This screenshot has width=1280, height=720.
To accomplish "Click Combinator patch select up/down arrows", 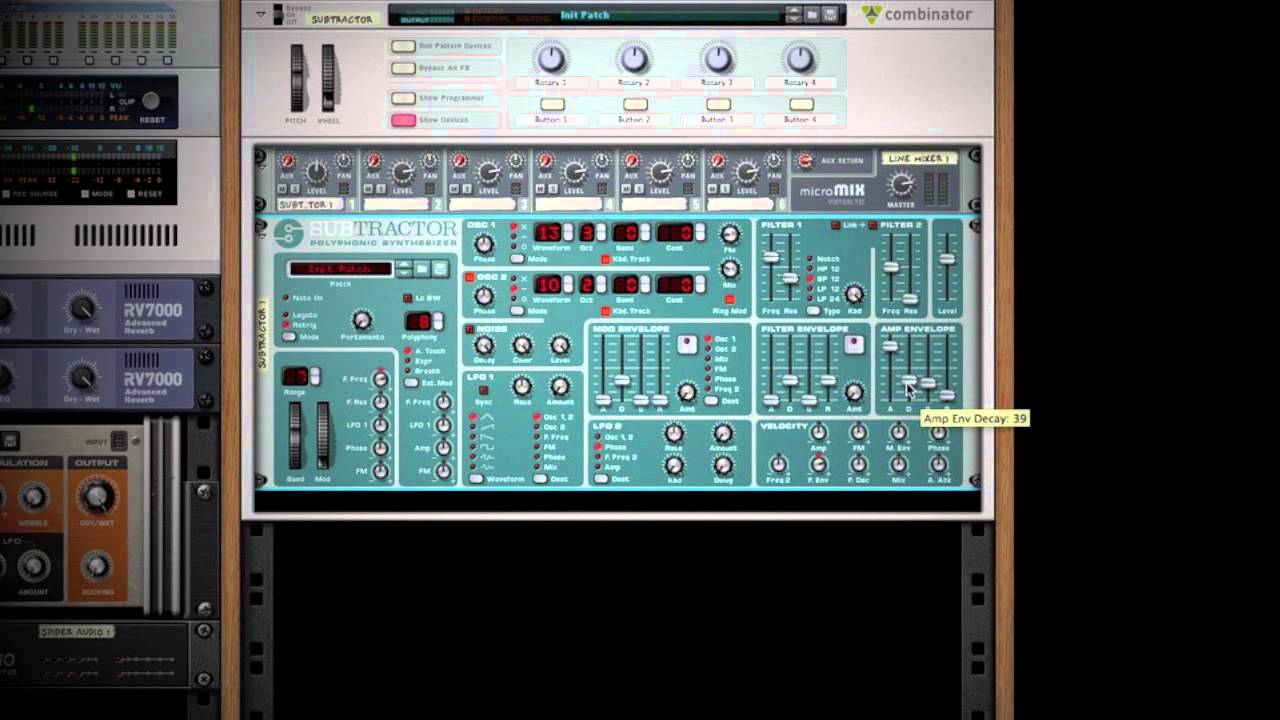I will [x=793, y=14].
